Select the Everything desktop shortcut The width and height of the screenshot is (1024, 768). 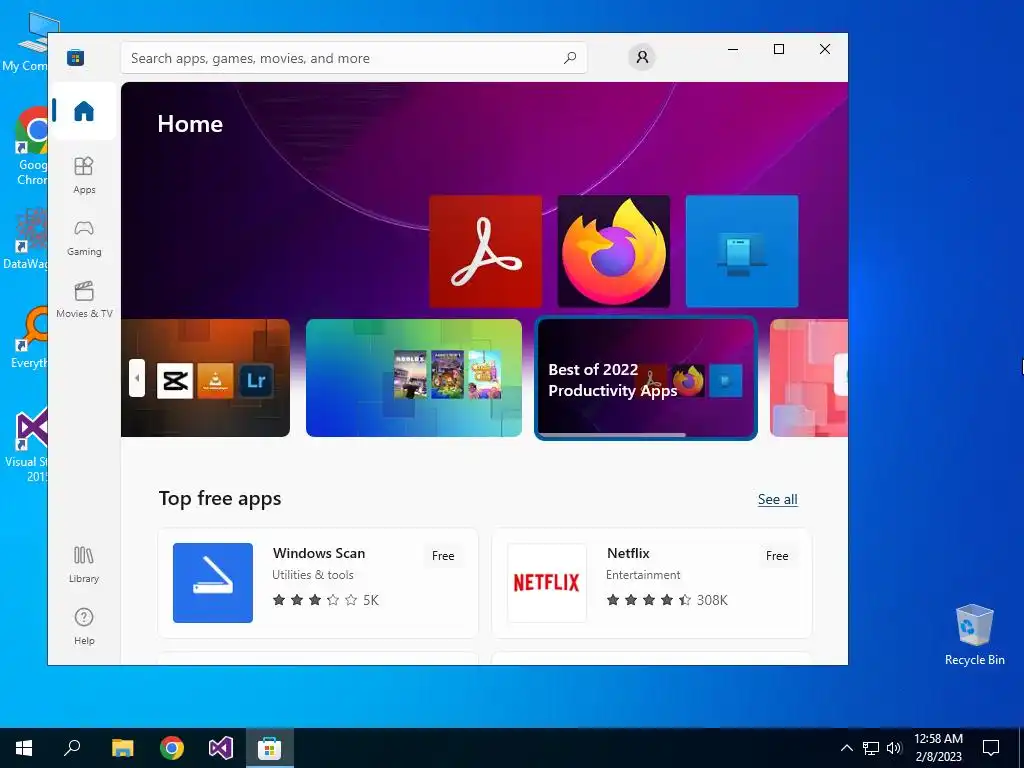(x=30, y=338)
